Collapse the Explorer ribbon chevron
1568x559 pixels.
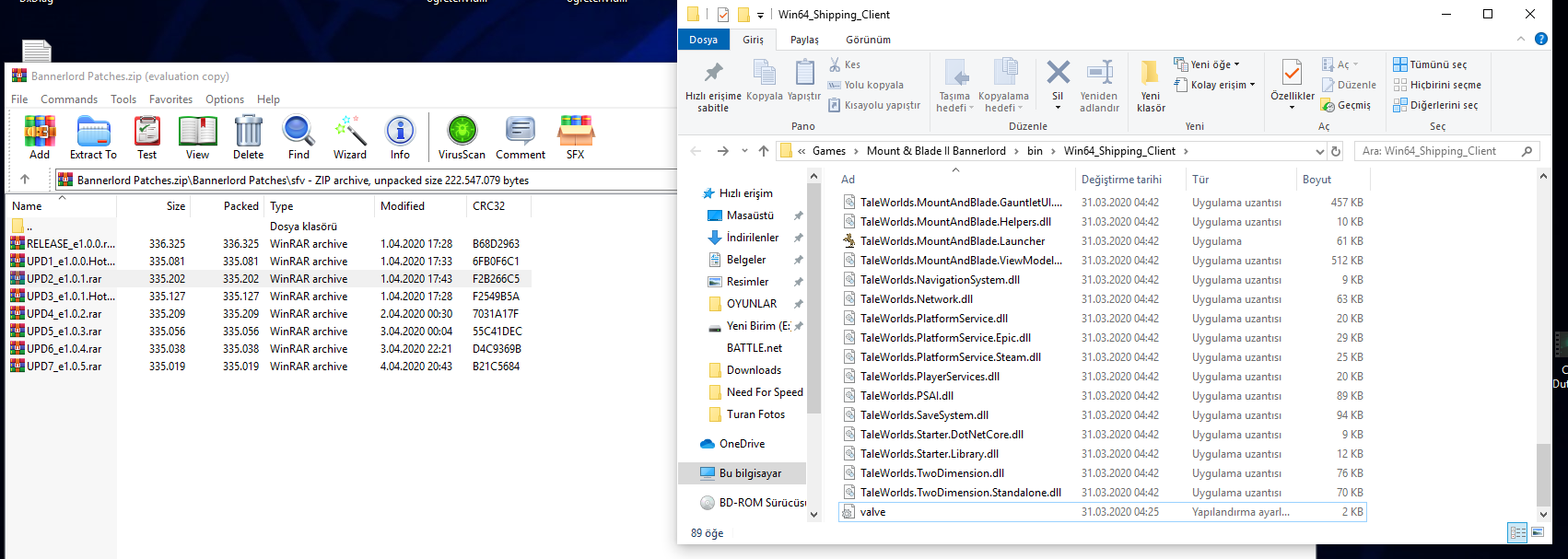coord(1521,39)
